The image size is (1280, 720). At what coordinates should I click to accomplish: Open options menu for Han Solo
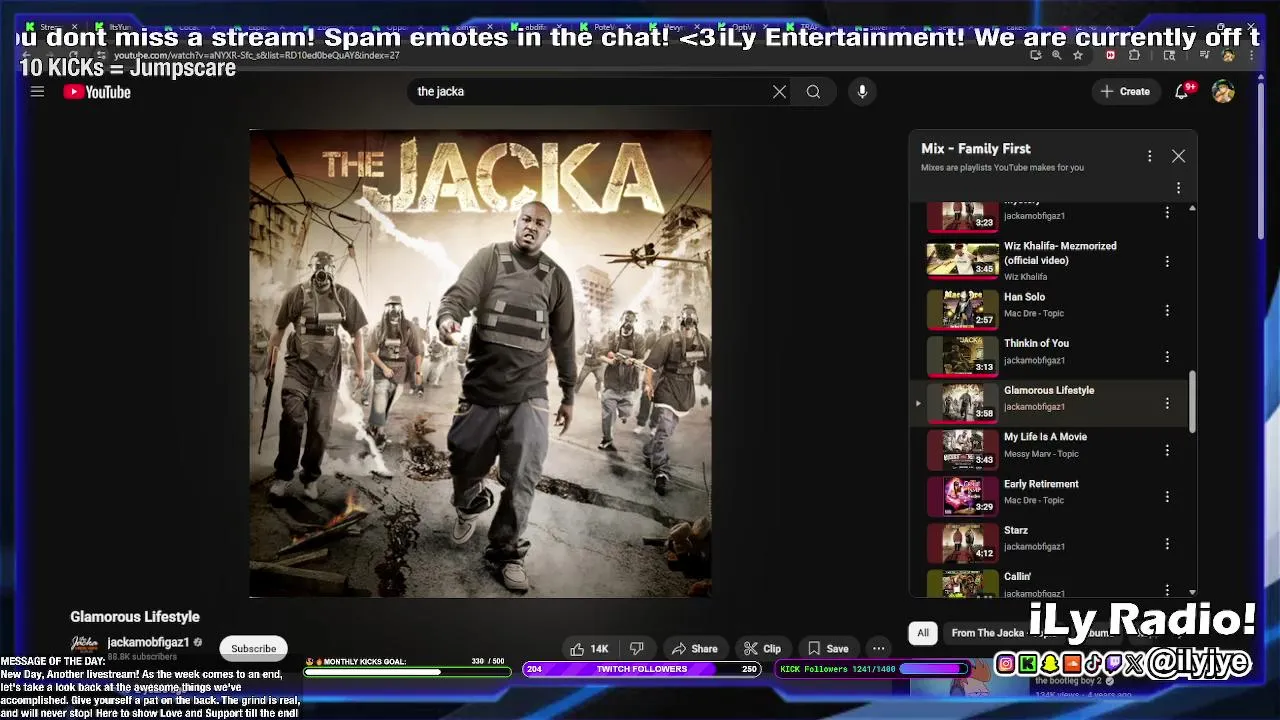[1167, 311]
